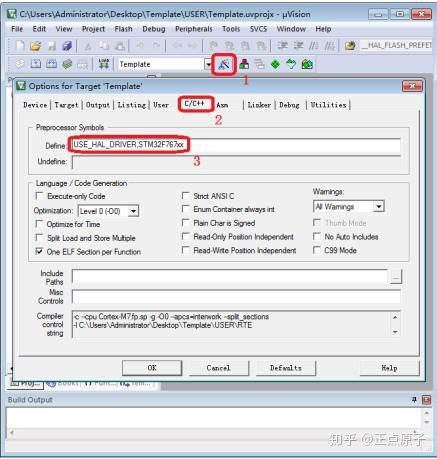The image size is (437, 459).
Task: Confirm options with OK button
Action: click(152, 368)
